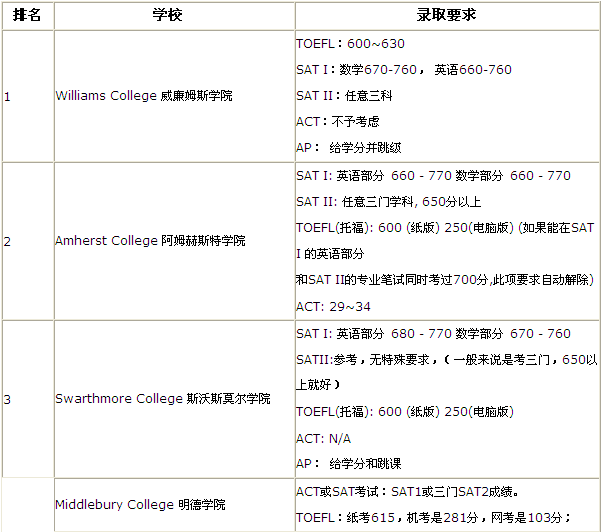Screen dimensions: 603x532
Task: Click the text ACT: N/A
Action: (323, 439)
